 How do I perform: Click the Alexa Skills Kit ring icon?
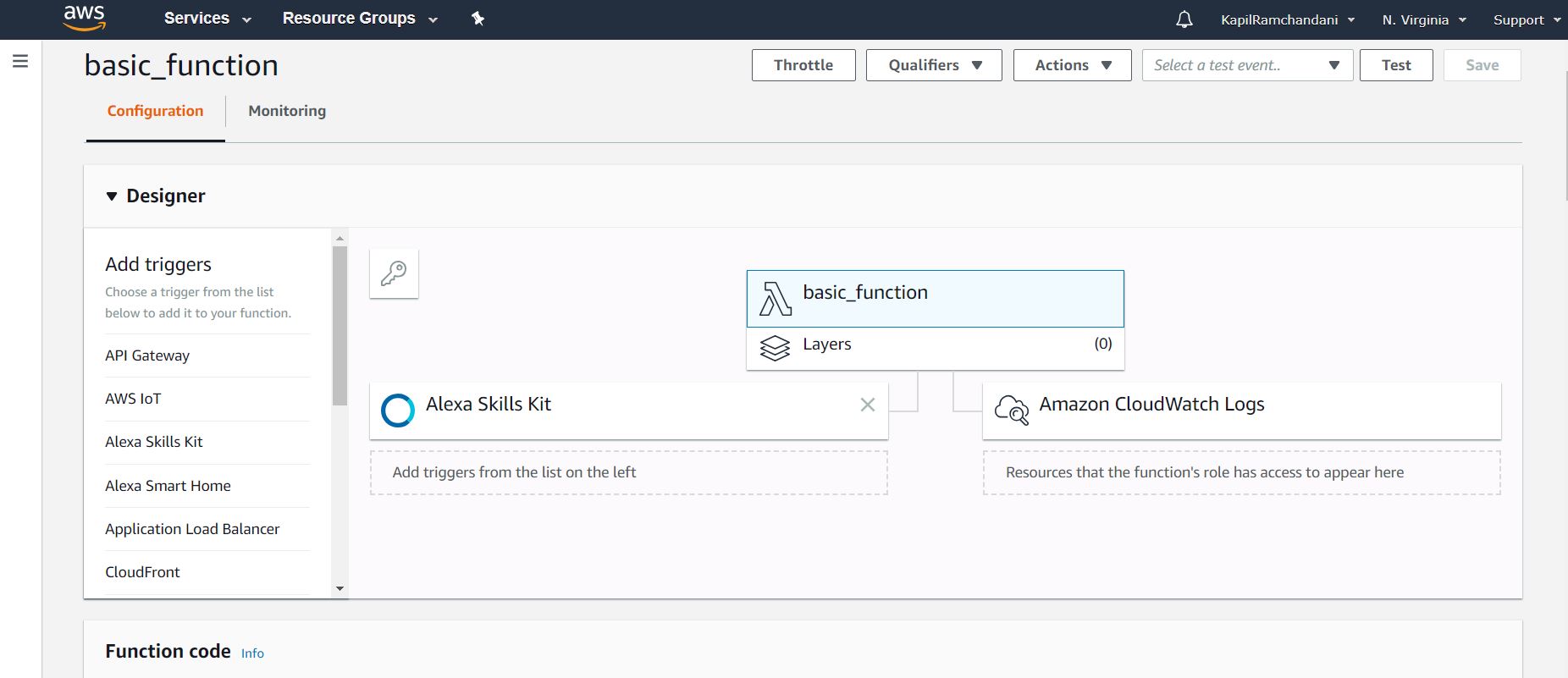click(398, 411)
